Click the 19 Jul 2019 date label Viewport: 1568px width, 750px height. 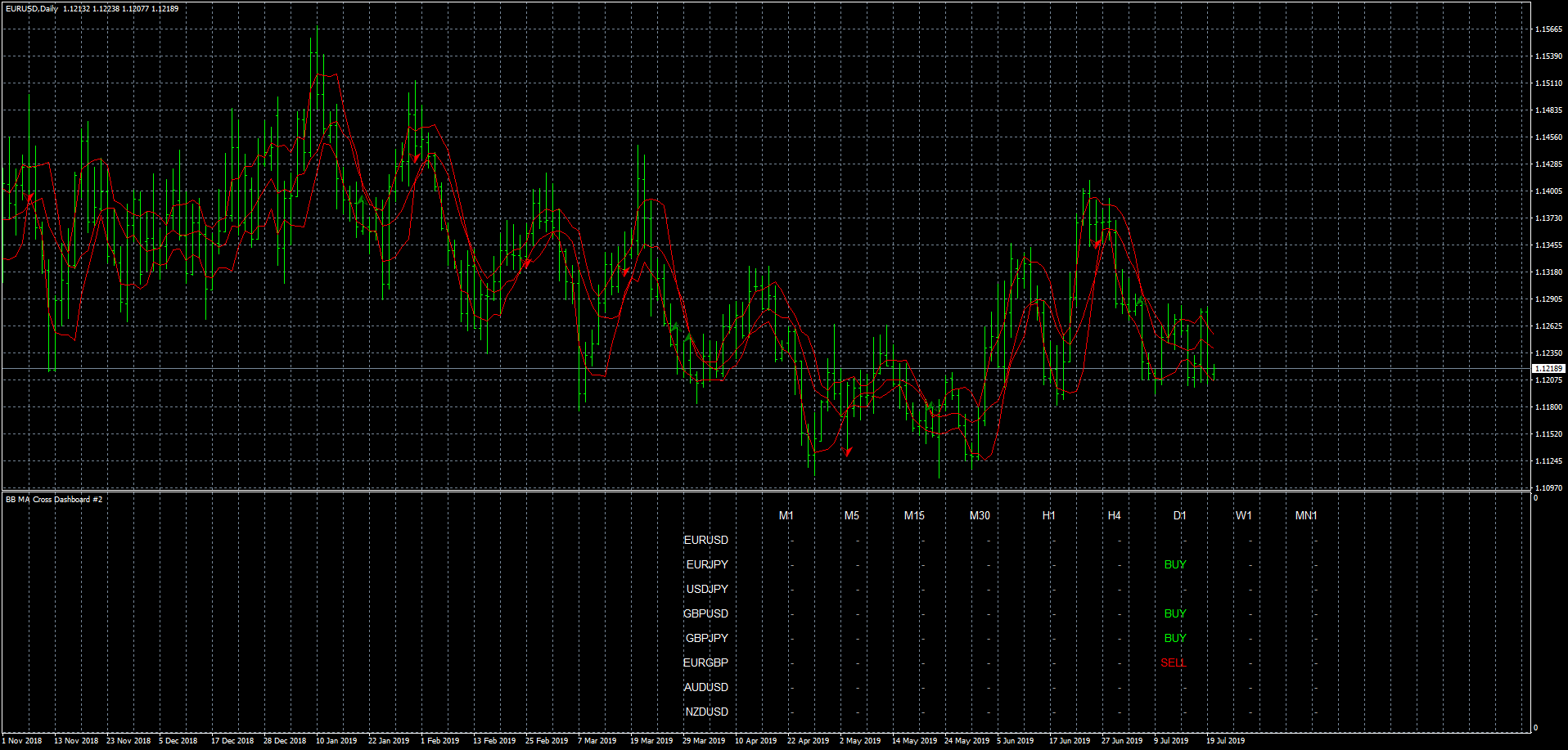coord(1226,741)
